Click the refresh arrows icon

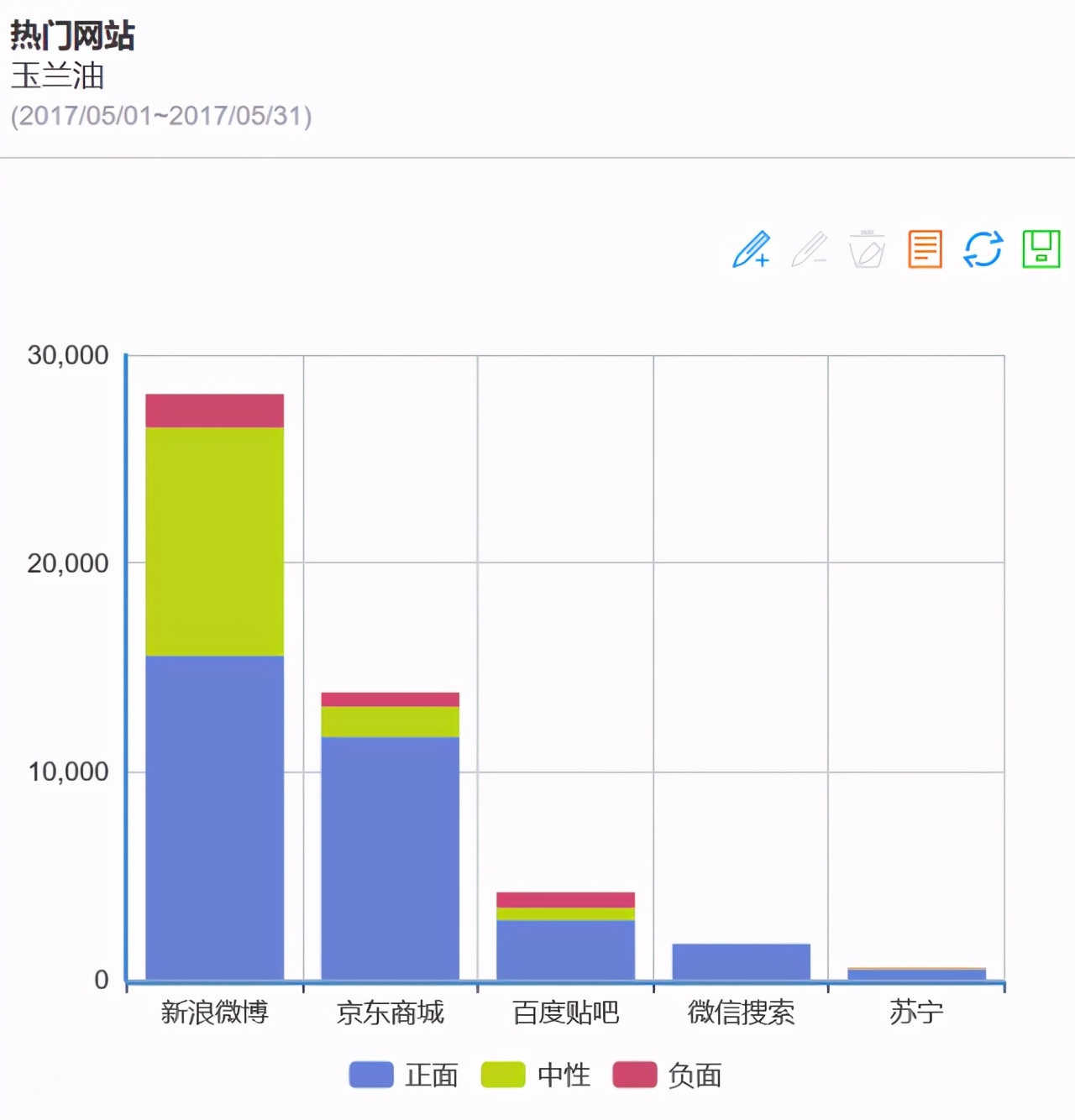tap(983, 249)
